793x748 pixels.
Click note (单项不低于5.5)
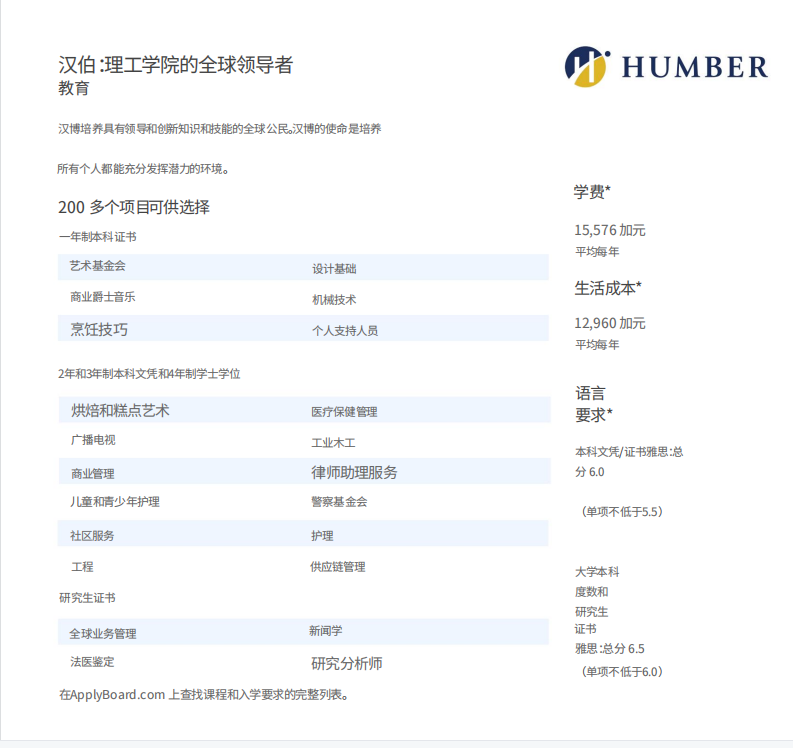coord(622,511)
